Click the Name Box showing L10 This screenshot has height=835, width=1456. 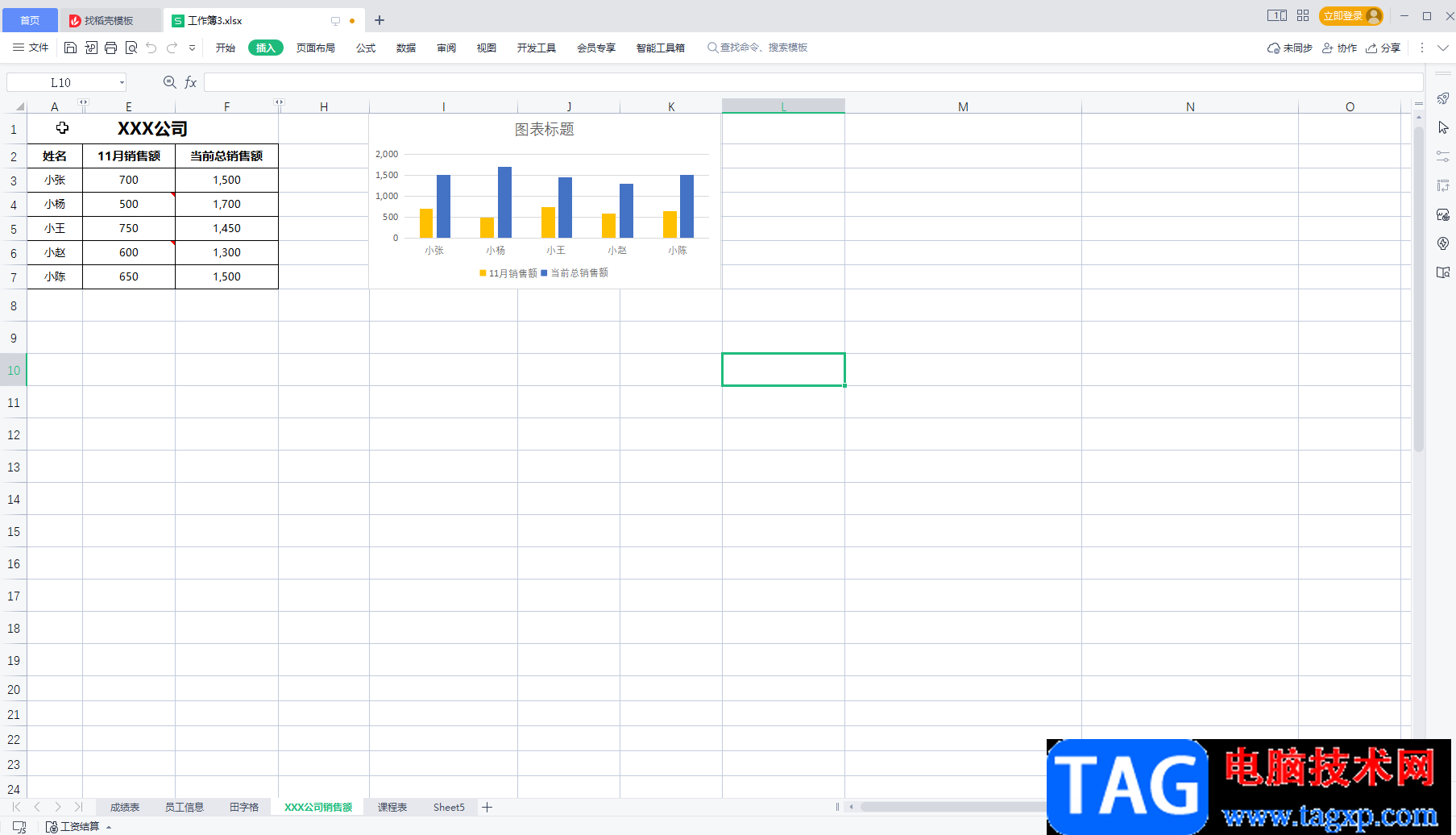pyautogui.click(x=61, y=82)
